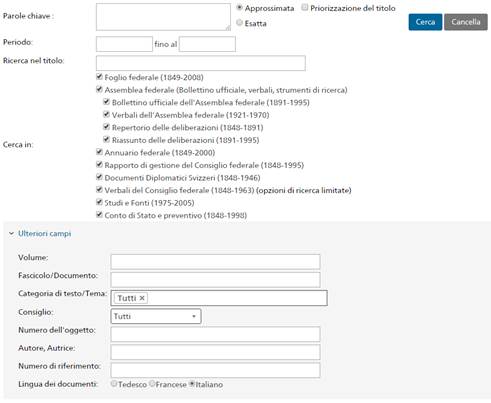Click the Cerca search button
The width and height of the screenshot is (491, 403).
click(x=425, y=22)
